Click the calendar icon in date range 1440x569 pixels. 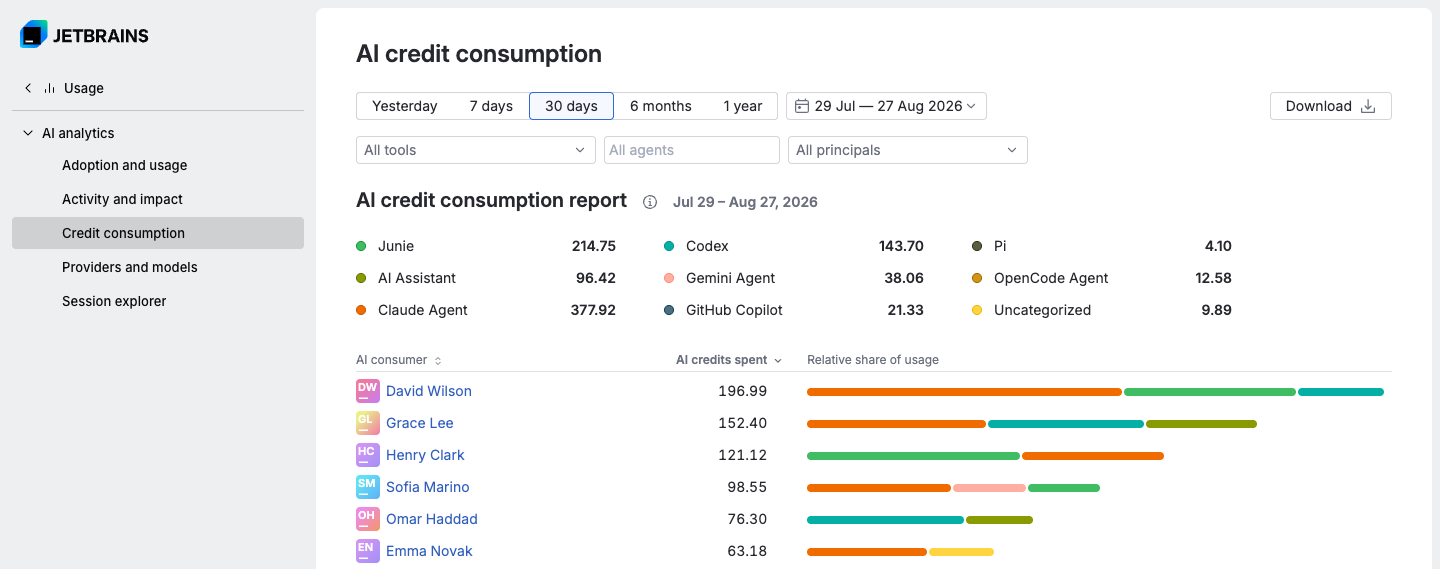(802, 106)
